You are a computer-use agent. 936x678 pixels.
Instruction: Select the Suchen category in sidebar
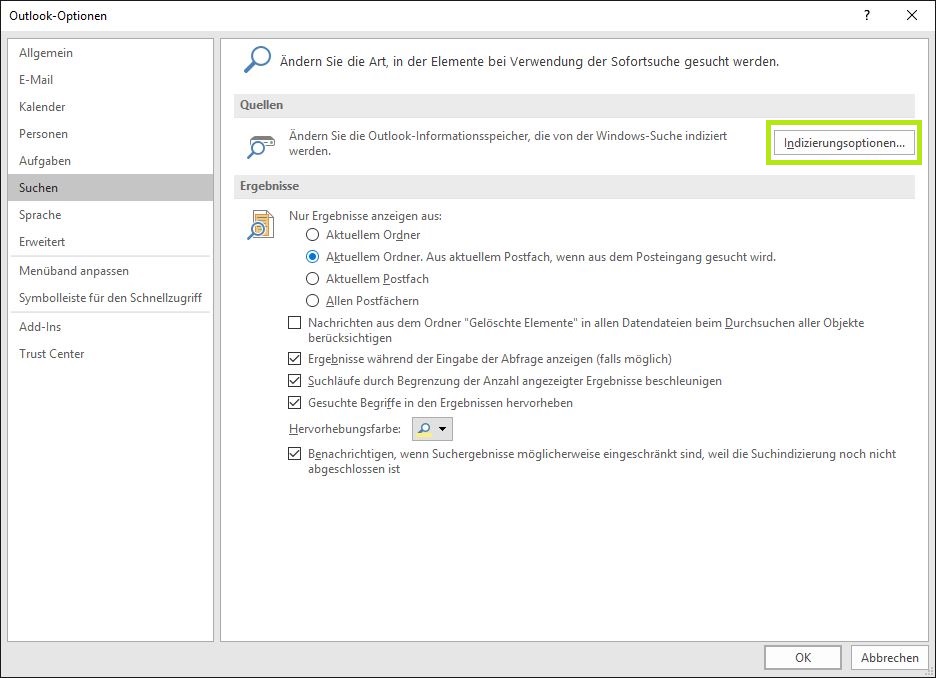click(x=110, y=187)
